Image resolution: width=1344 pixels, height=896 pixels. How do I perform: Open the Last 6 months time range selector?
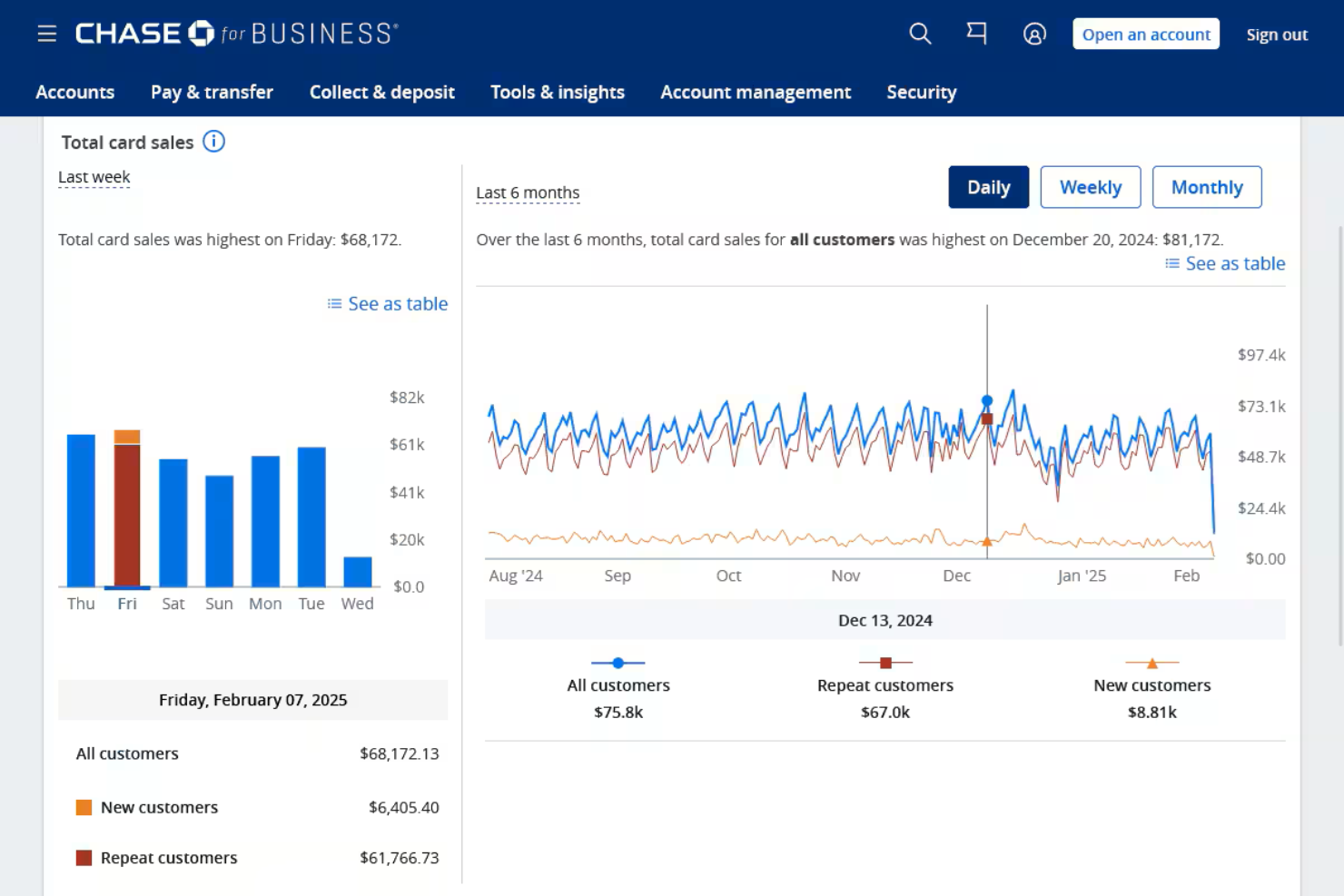pyautogui.click(x=528, y=192)
